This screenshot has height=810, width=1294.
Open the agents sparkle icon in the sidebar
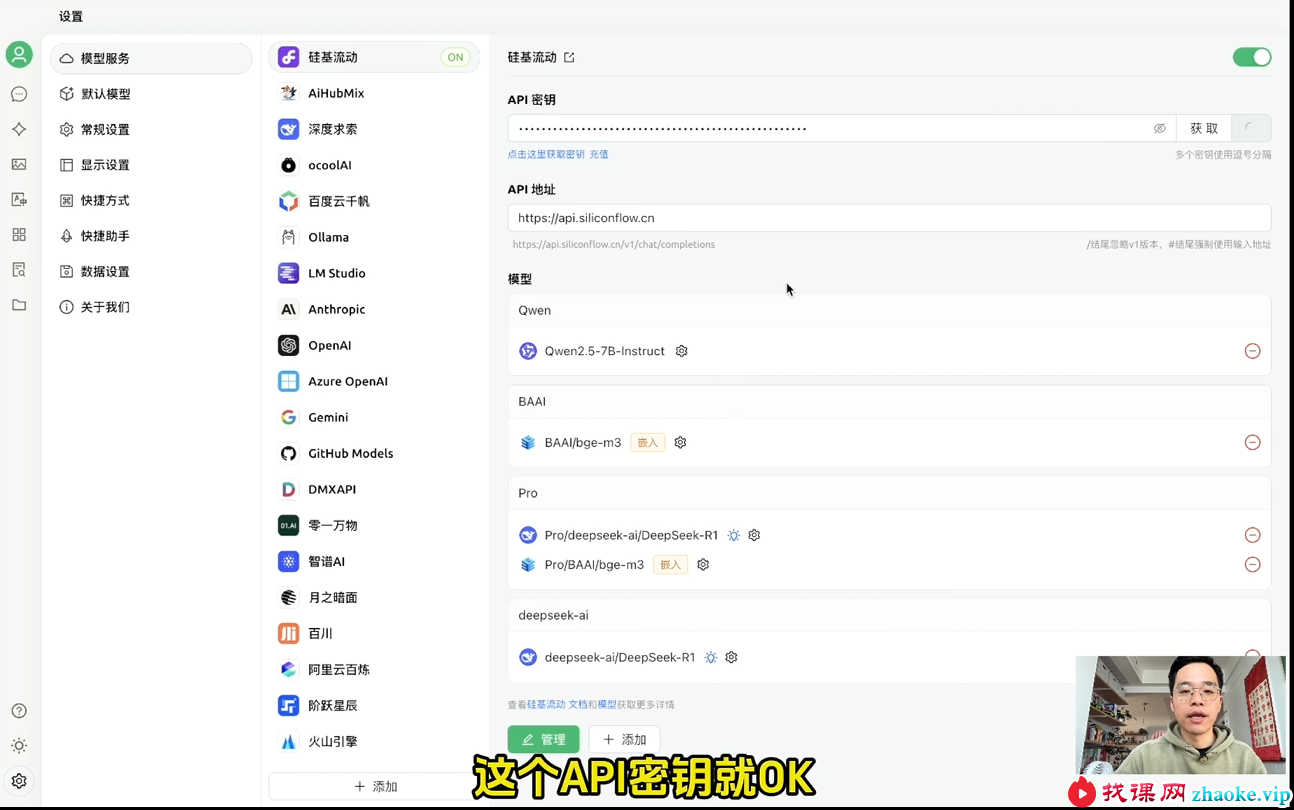[x=19, y=129]
